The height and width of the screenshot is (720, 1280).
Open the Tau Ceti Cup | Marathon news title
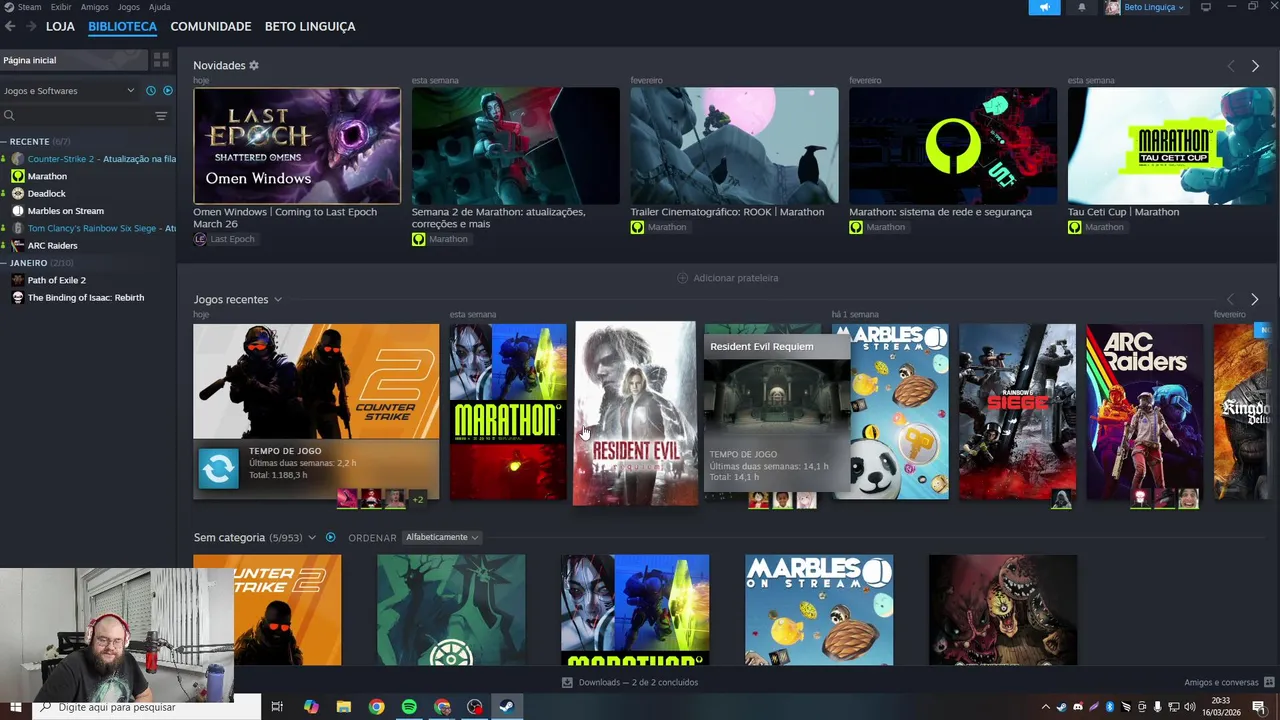click(1123, 212)
